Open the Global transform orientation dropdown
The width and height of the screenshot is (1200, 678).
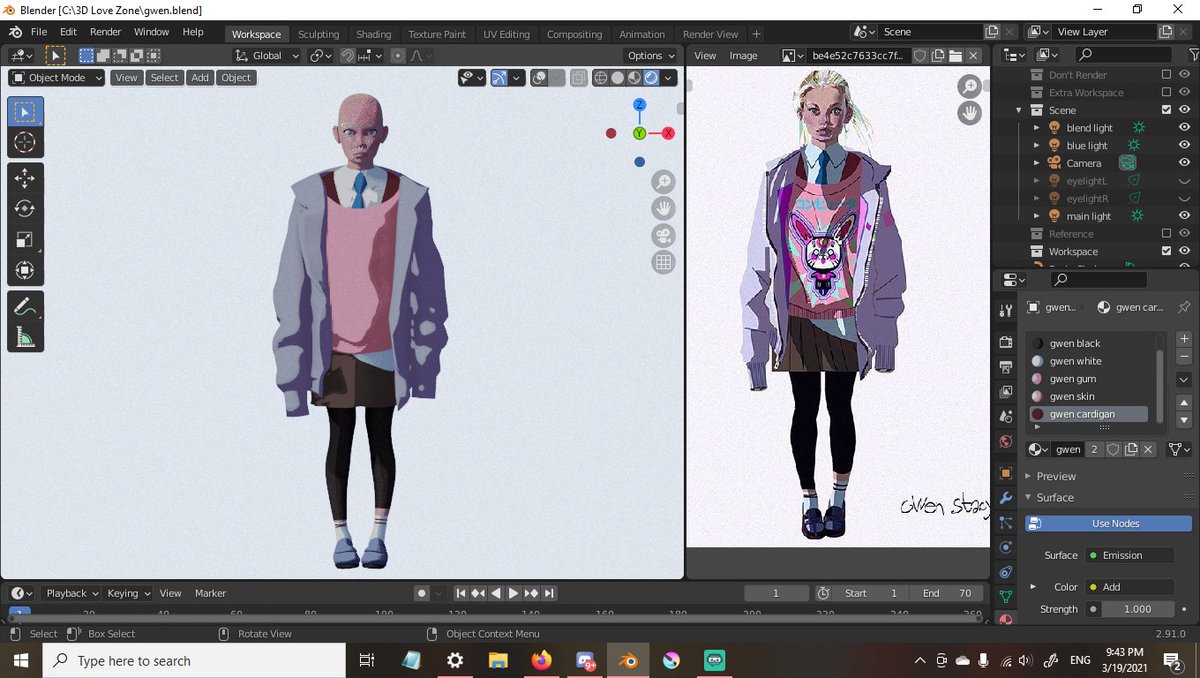click(265, 55)
